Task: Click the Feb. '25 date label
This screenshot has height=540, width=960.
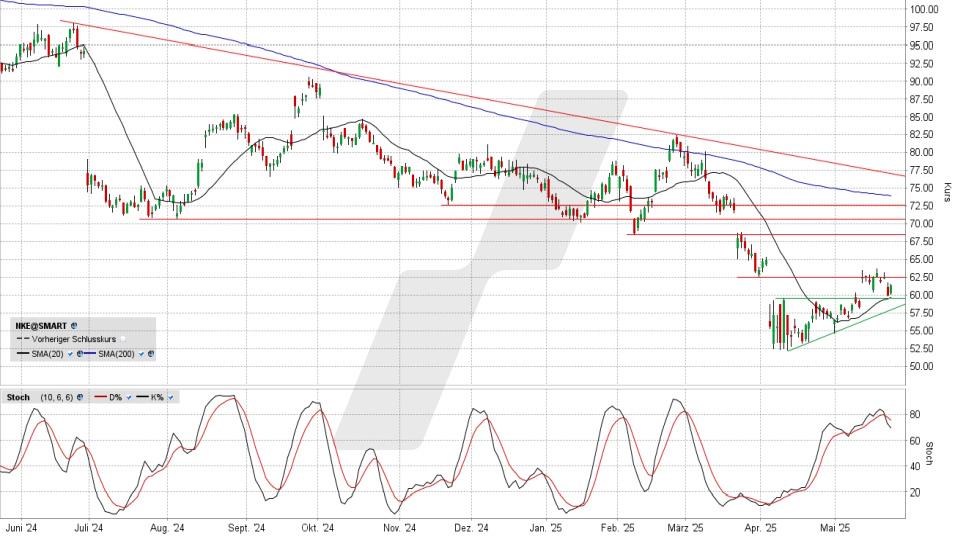Action: click(x=617, y=528)
